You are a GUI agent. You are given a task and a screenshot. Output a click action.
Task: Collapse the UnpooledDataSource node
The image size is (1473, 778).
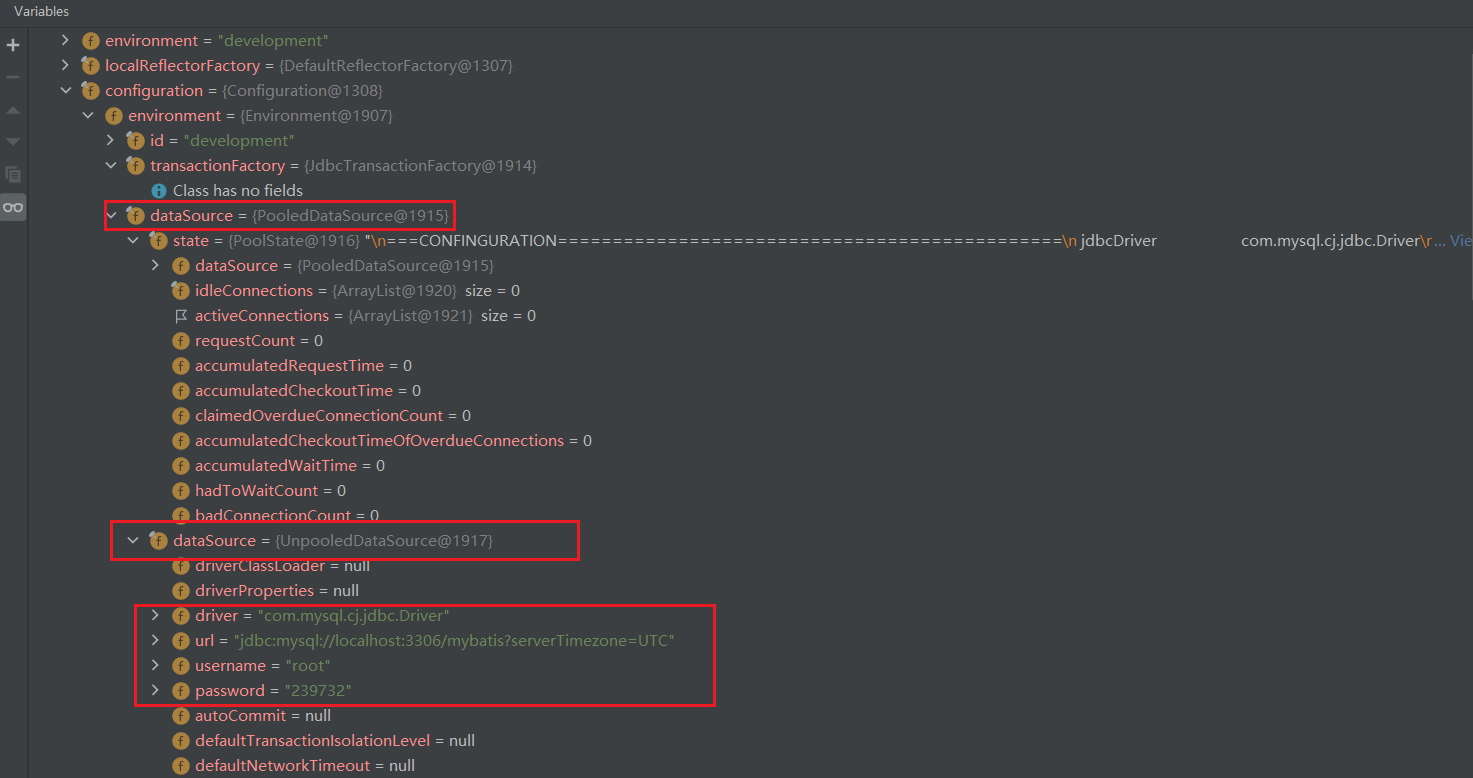133,540
